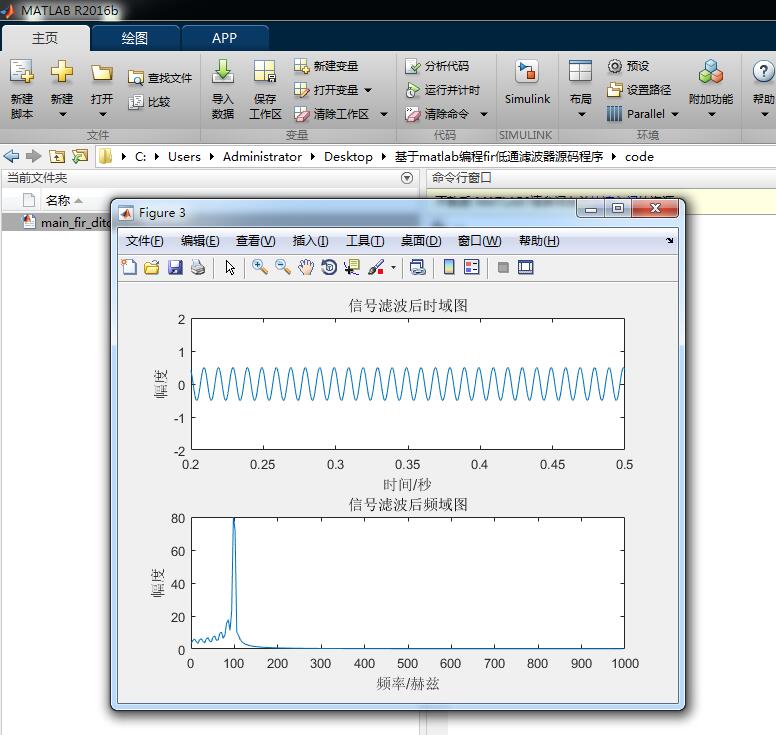This screenshot has width=776, height=735.
Task: Click the New Figure toolbar icon
Action: click(129, 267)
